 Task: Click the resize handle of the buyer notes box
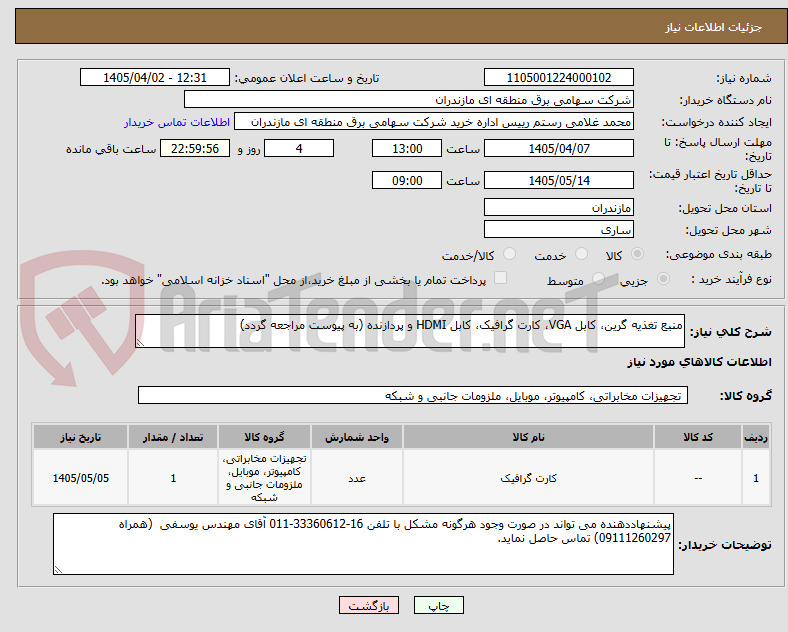coord(58,570)
